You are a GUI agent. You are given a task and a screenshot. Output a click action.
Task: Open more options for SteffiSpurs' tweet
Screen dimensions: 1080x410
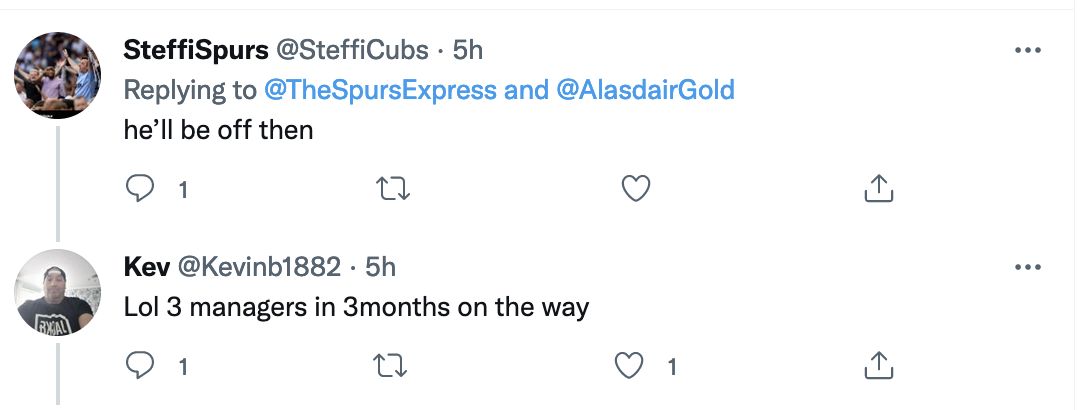[1028, 50]
